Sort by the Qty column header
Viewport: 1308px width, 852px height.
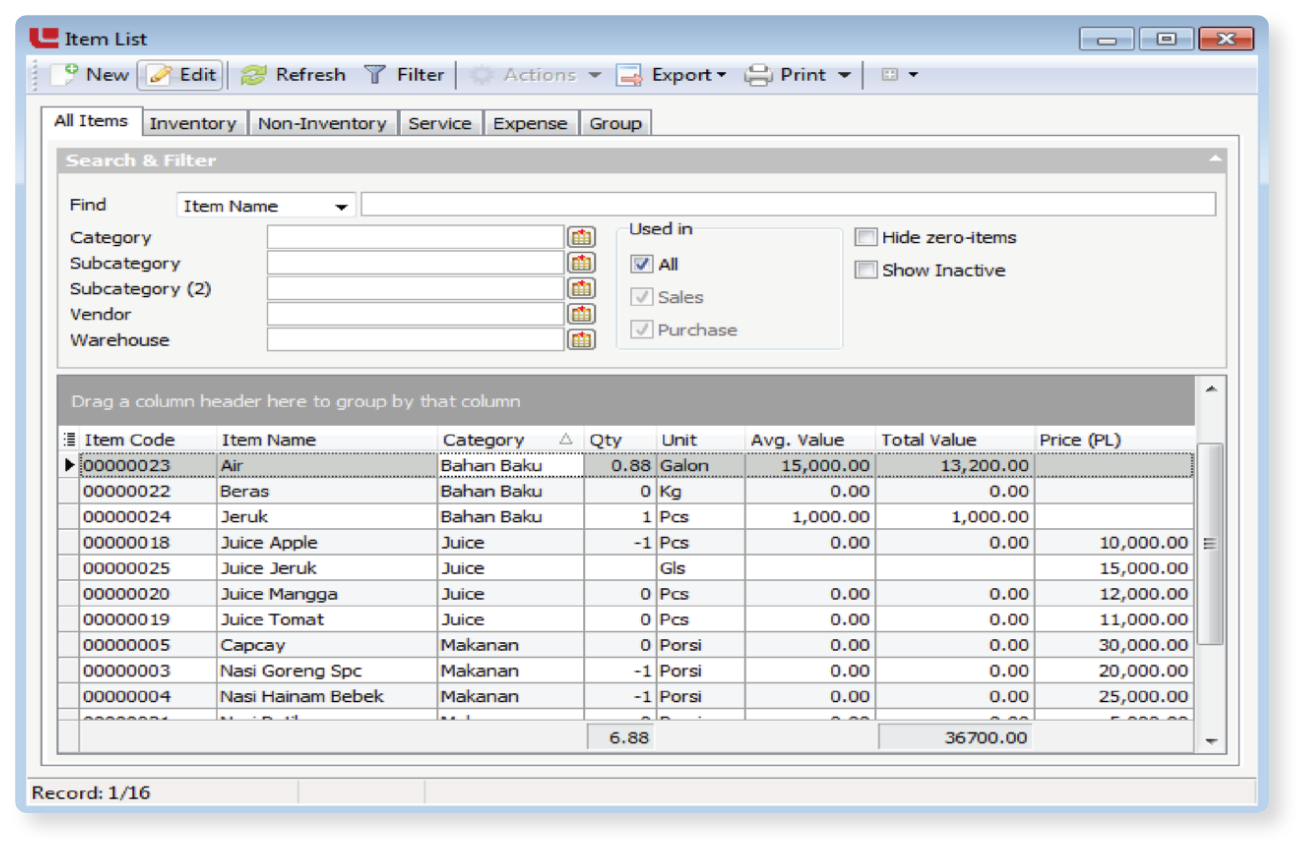[619, 440]
